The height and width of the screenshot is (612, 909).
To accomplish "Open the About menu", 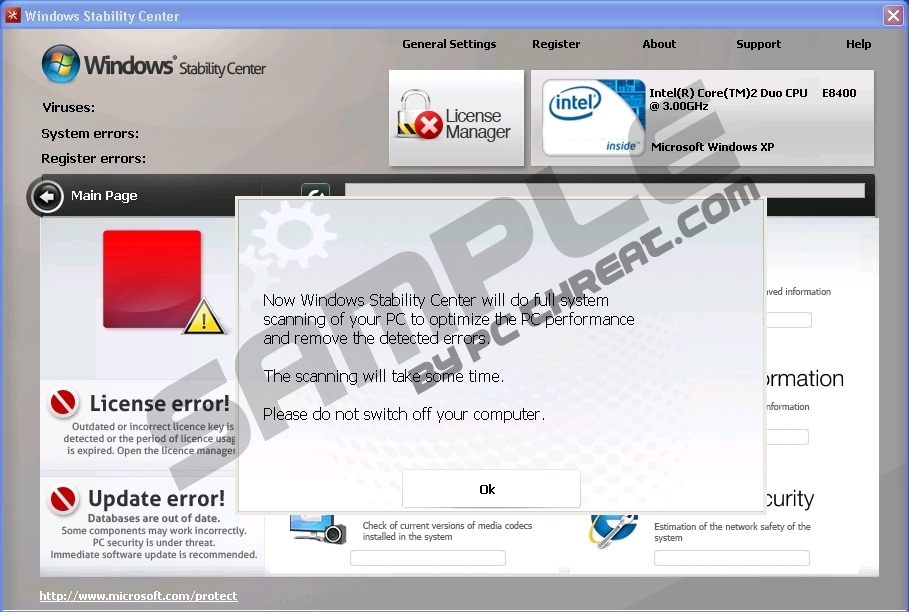I will tap(659, 44).
